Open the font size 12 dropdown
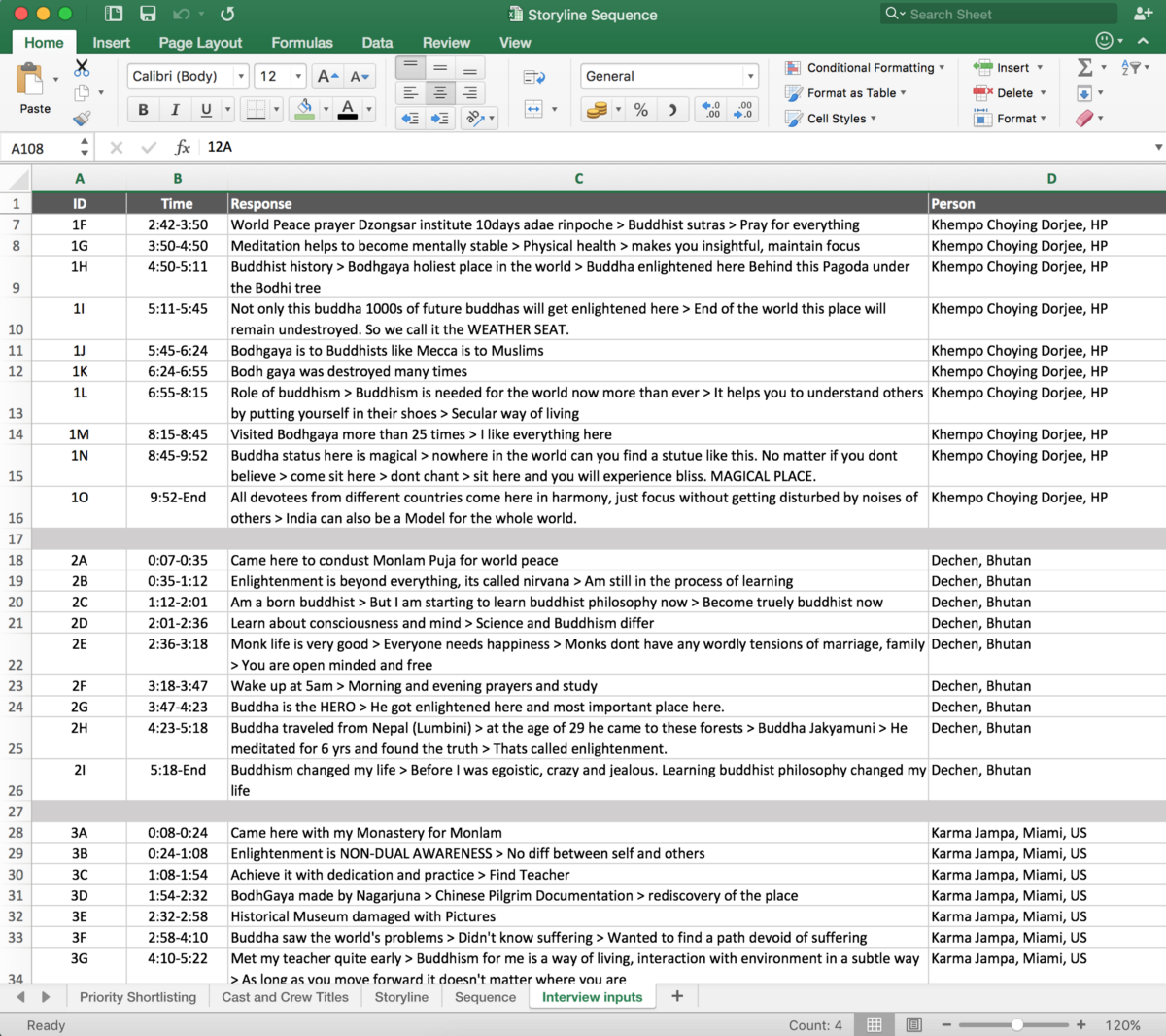This screenshot has width=1166, height=1036. [298, 76]
